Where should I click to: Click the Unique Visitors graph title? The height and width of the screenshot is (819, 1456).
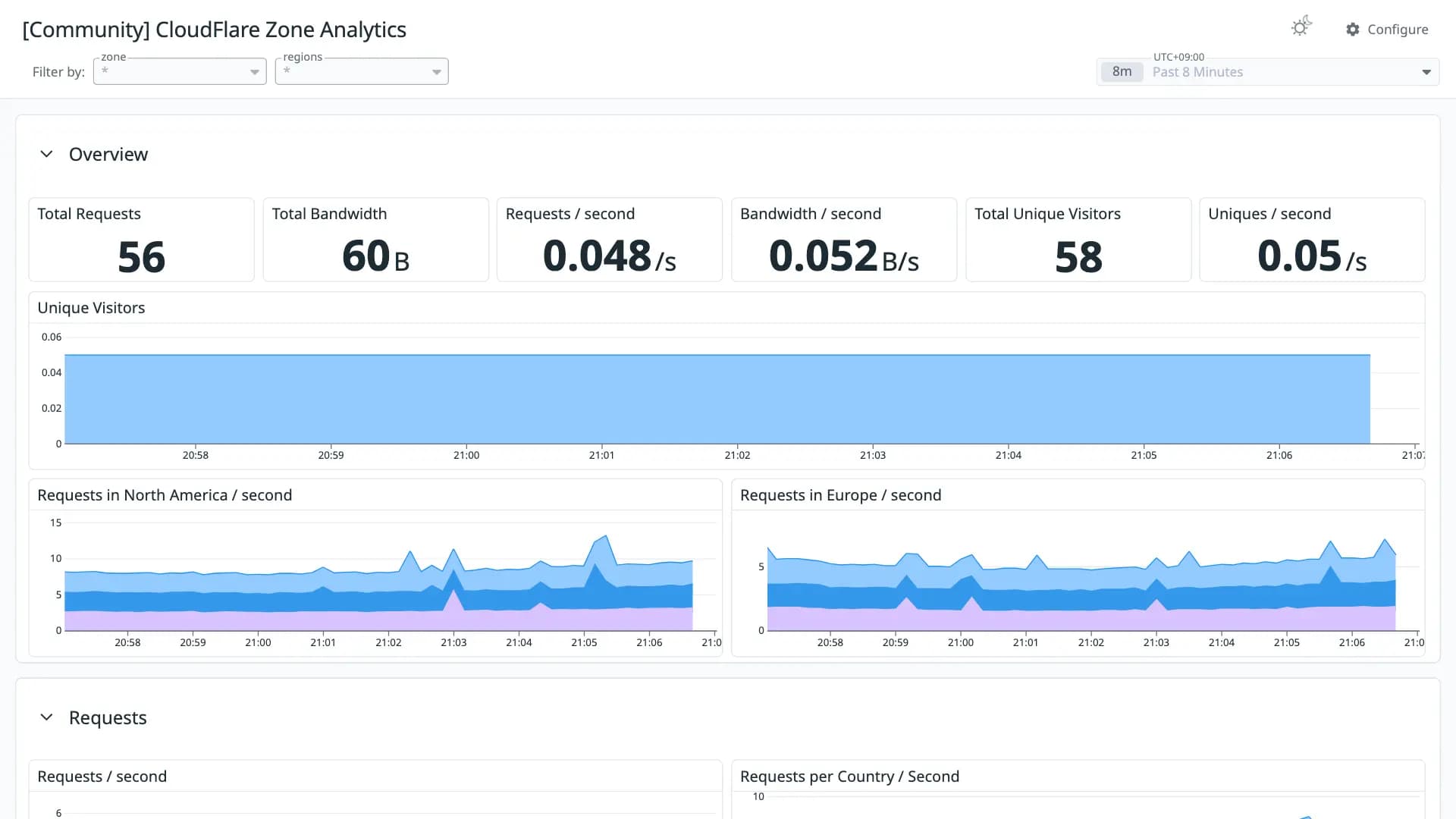[91, 308]
